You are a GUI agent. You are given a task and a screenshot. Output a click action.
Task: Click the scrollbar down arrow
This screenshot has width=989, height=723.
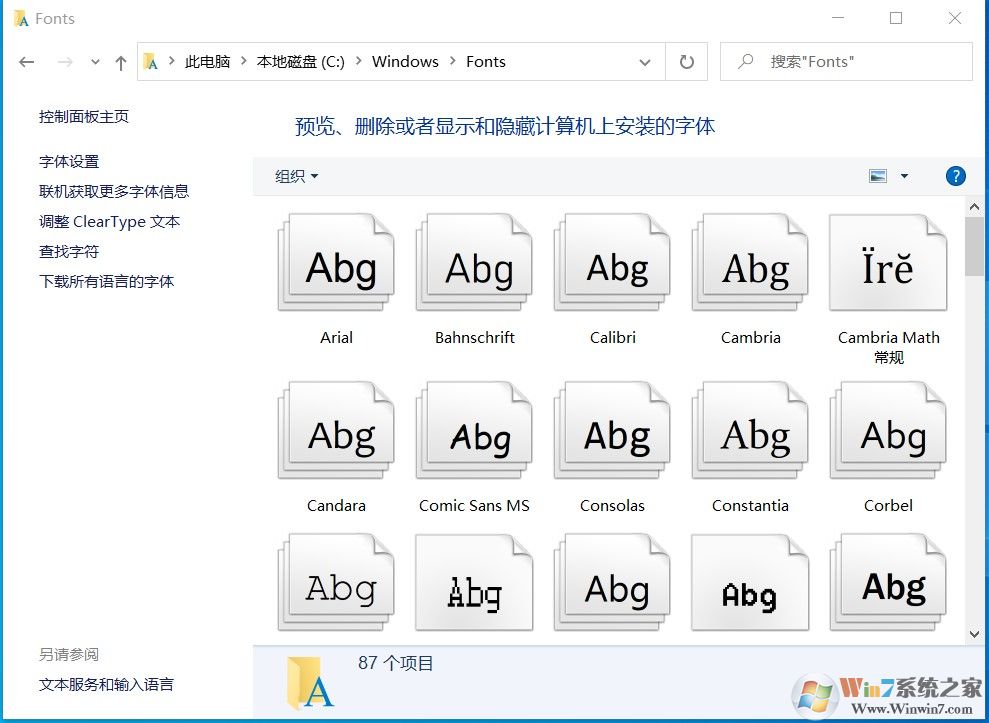coord(975,633)
